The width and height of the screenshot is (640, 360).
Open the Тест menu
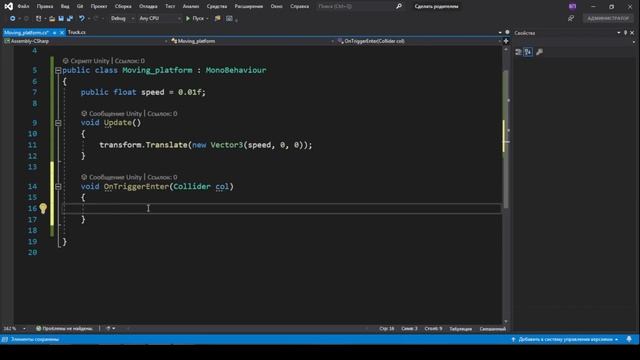coord(170,7)
